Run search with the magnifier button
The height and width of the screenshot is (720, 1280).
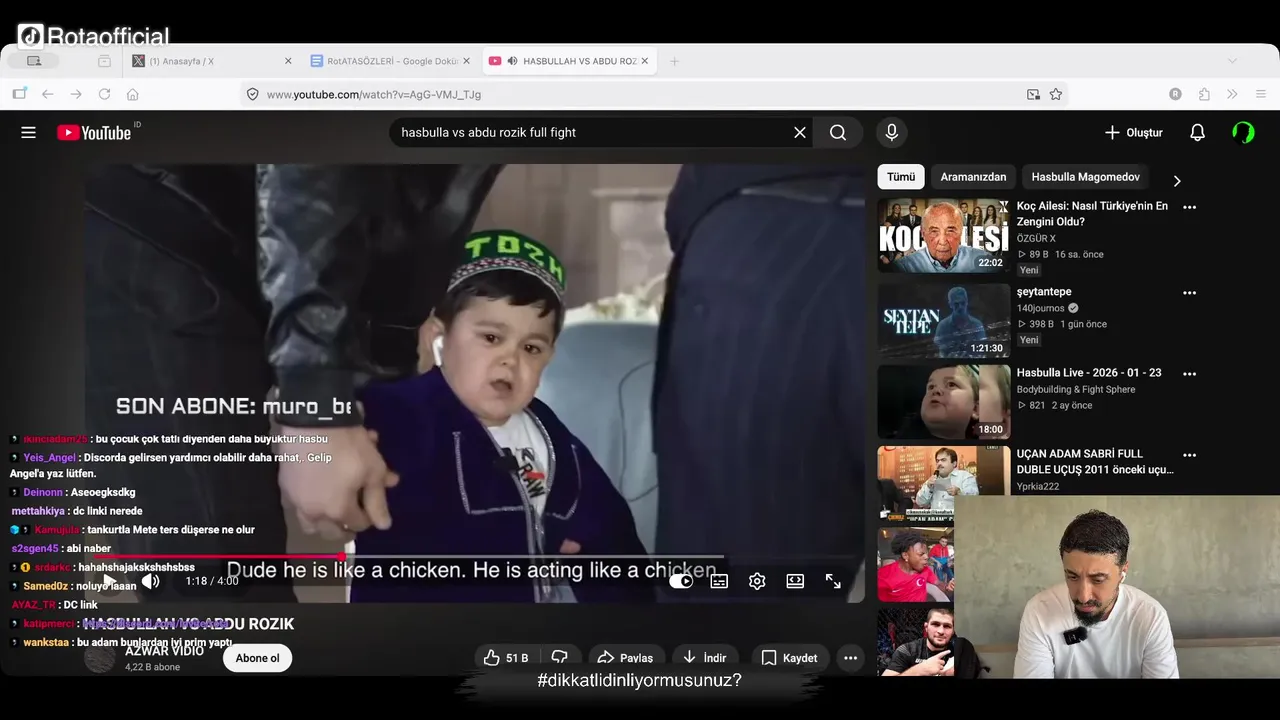[838, 132]
